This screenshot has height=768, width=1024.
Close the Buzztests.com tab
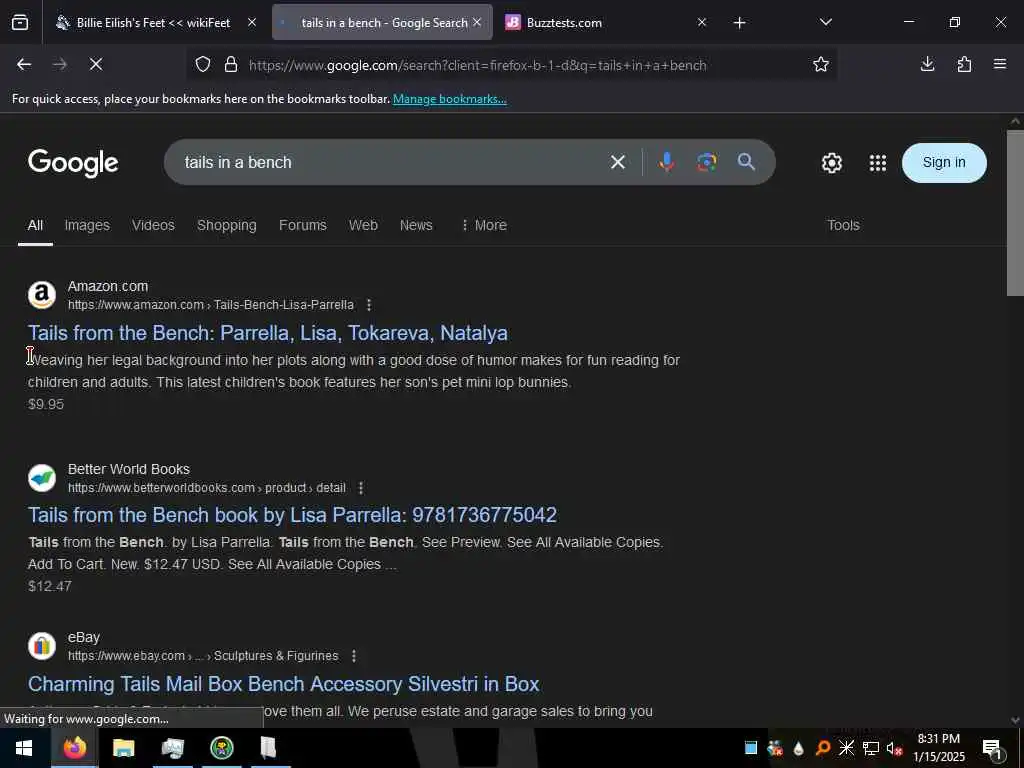[x=701, y=22]
